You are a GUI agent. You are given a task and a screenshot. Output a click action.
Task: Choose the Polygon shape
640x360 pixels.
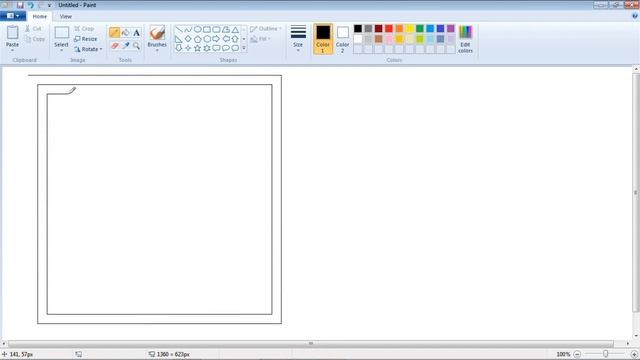[x=226, y=30]
